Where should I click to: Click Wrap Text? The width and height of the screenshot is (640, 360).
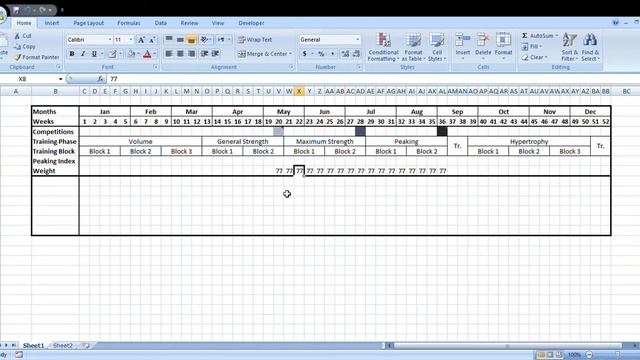pyautogui.click(x=255, y=40)
